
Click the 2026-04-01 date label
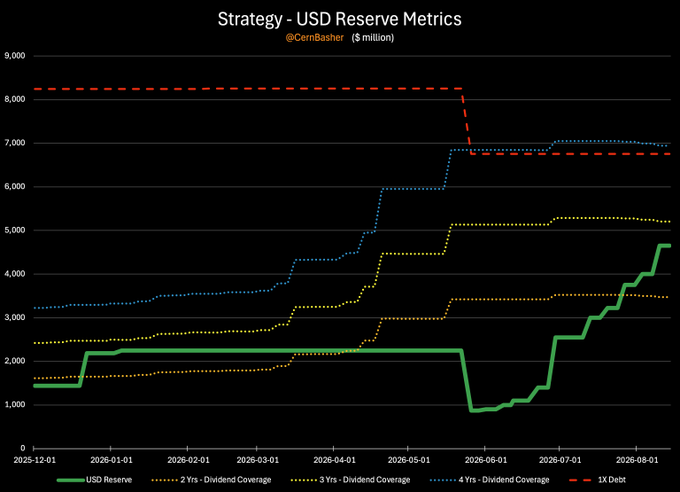(334, 460)
